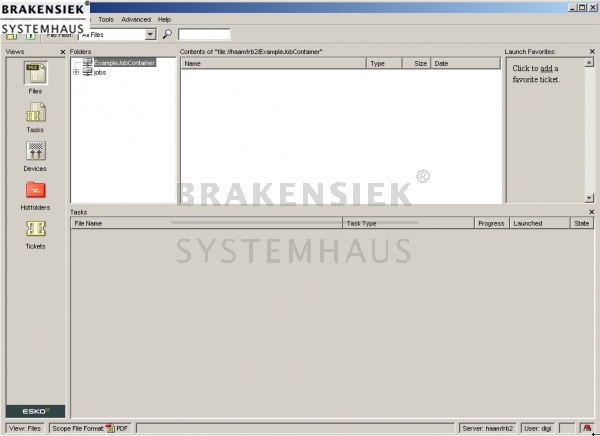This screenshot has width=600, height=436.
Task: Click the Esko logo in sidebar
Action: tap(36, 411)
